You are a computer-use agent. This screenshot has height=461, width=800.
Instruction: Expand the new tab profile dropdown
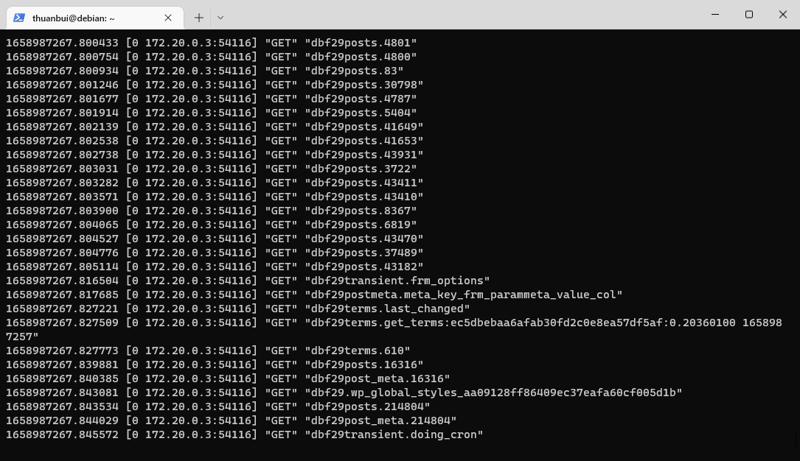point(220,17)
